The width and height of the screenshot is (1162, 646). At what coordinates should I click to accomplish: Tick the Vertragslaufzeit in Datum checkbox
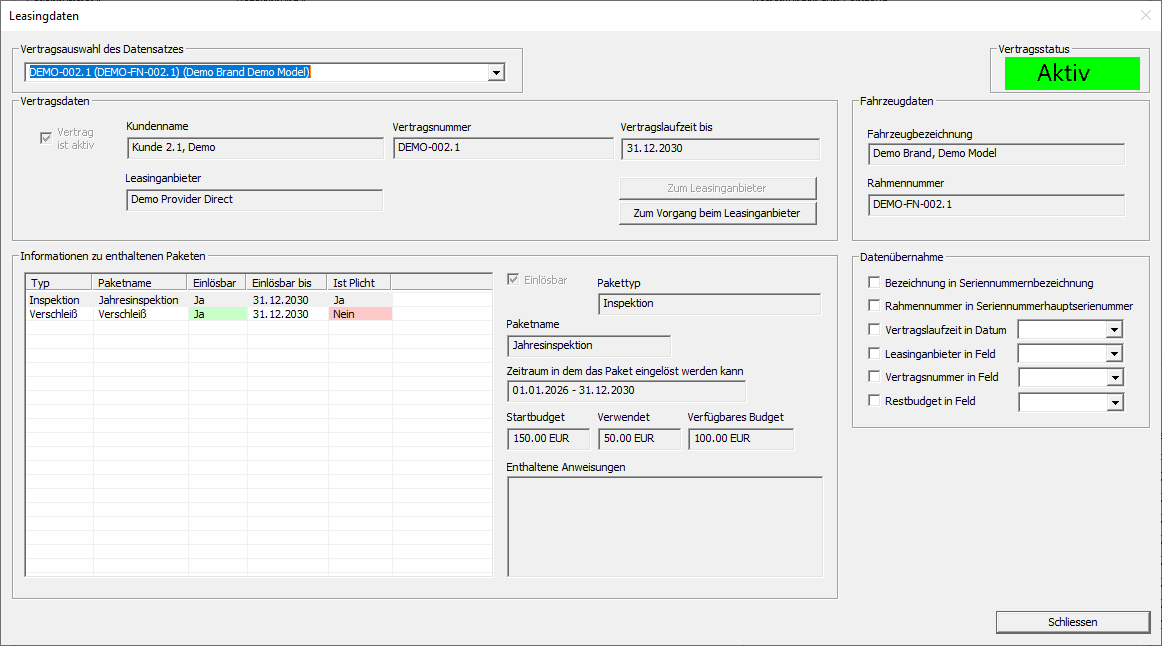874,330
